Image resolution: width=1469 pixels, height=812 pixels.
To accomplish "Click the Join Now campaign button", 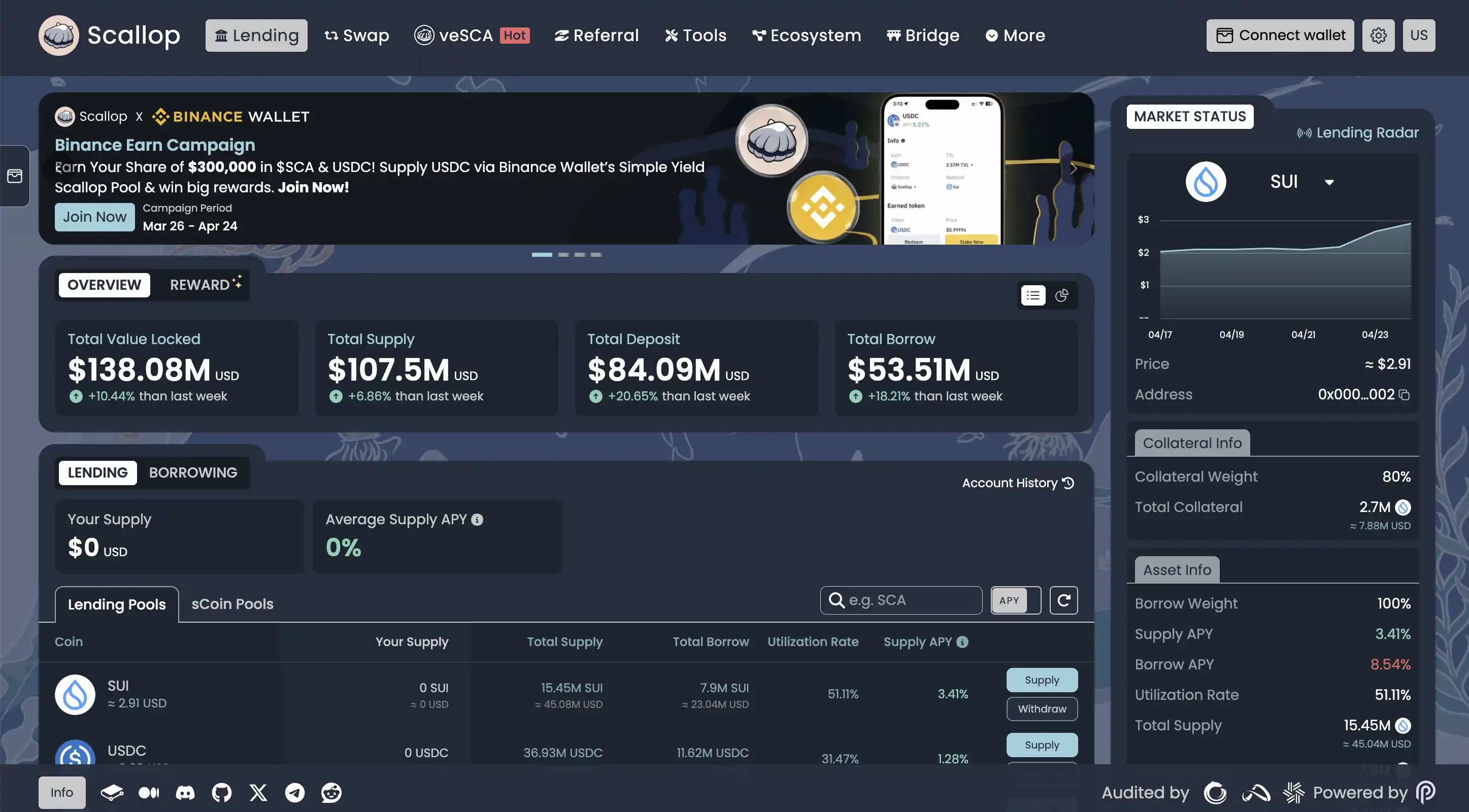I will (x=94, y=217).
